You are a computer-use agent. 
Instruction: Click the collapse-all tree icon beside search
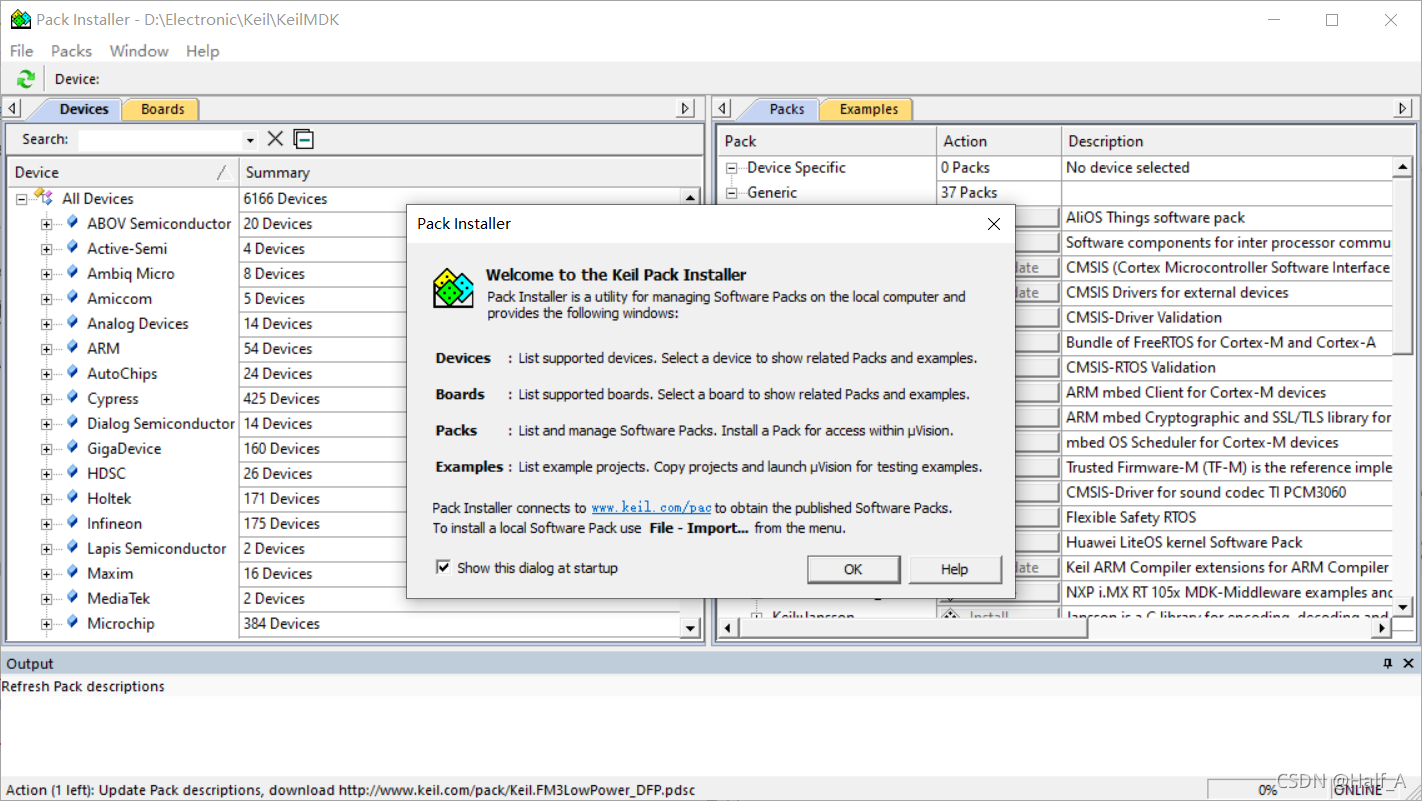point(303,139)
